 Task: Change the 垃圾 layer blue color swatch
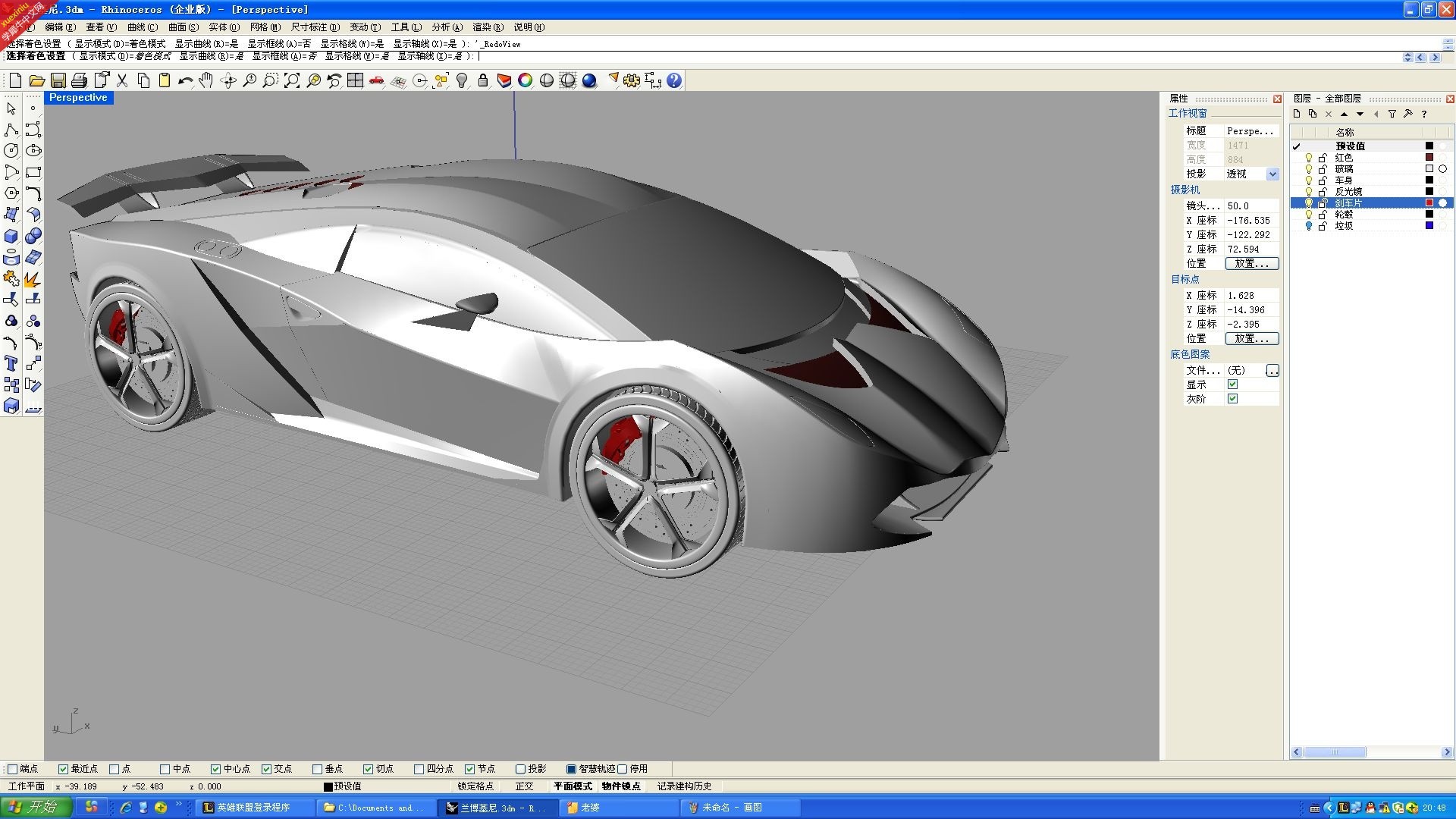tap(1429, 226)
